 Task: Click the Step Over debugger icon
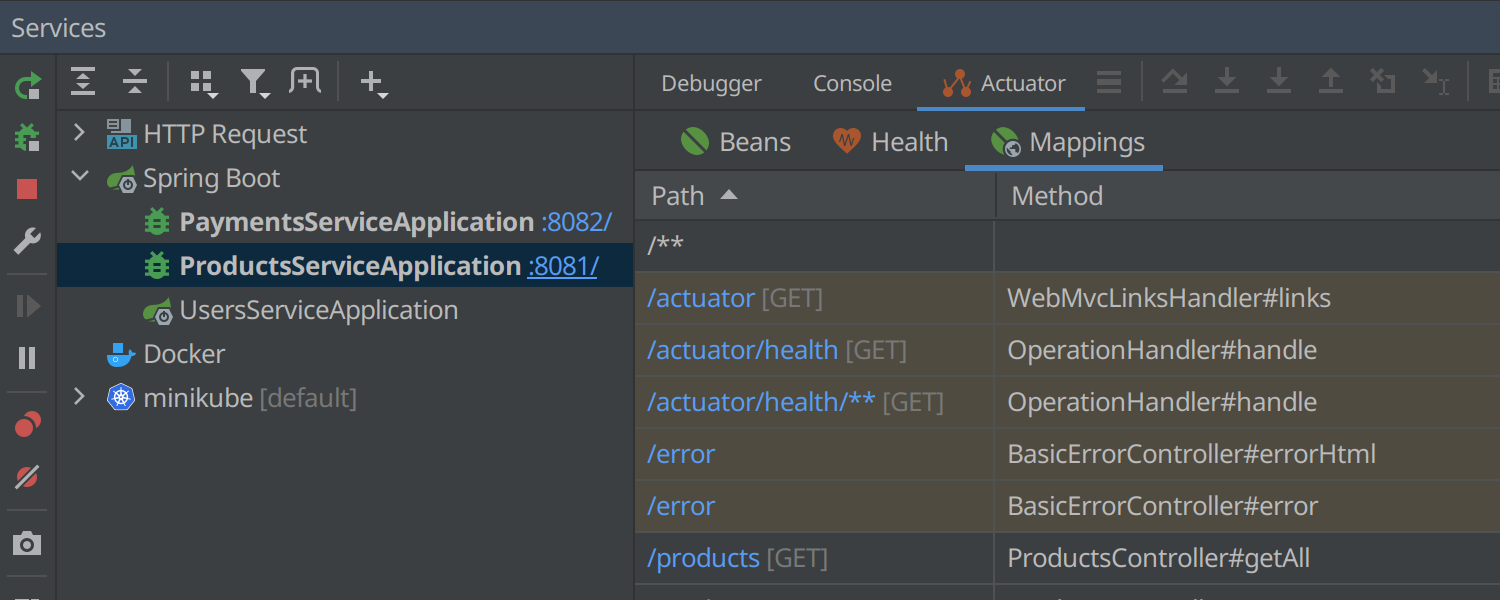[x=1175, y=82]
